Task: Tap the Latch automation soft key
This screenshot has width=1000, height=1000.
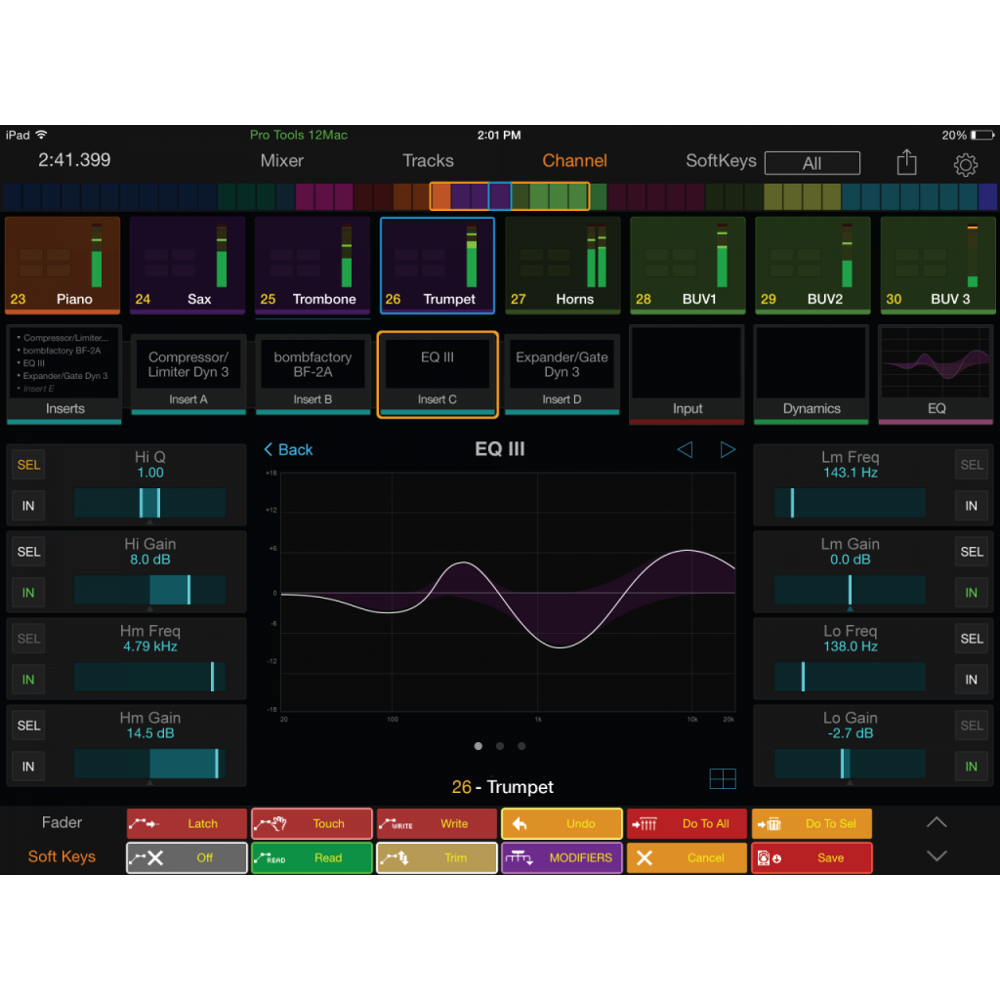Action: tap(187, 824)
